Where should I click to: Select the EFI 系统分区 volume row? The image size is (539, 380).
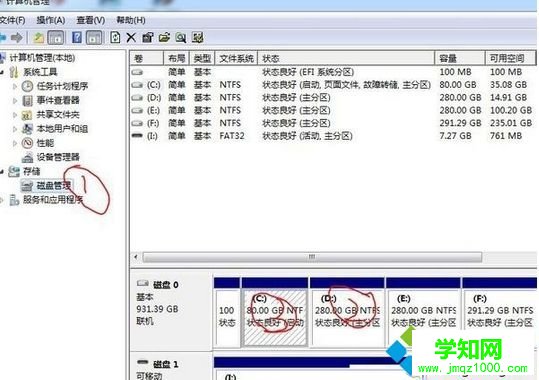pos(333,72)
